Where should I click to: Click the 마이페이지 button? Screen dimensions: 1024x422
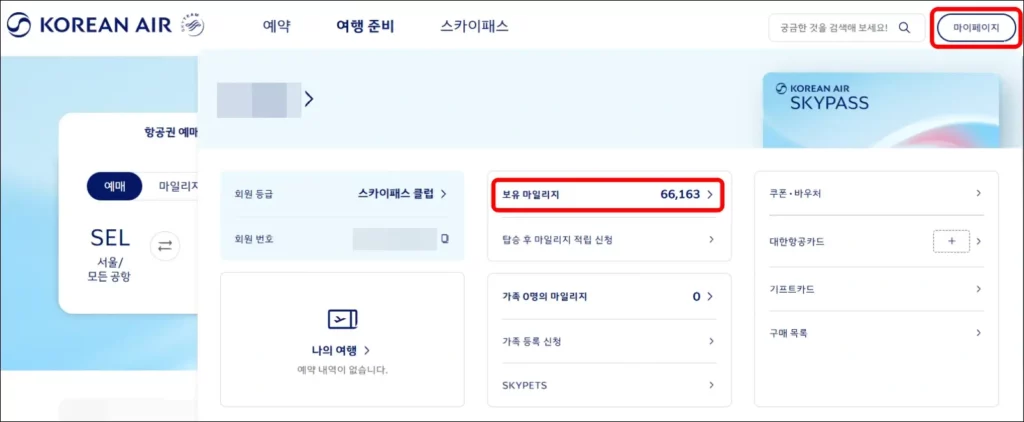(x=976, y=28)
